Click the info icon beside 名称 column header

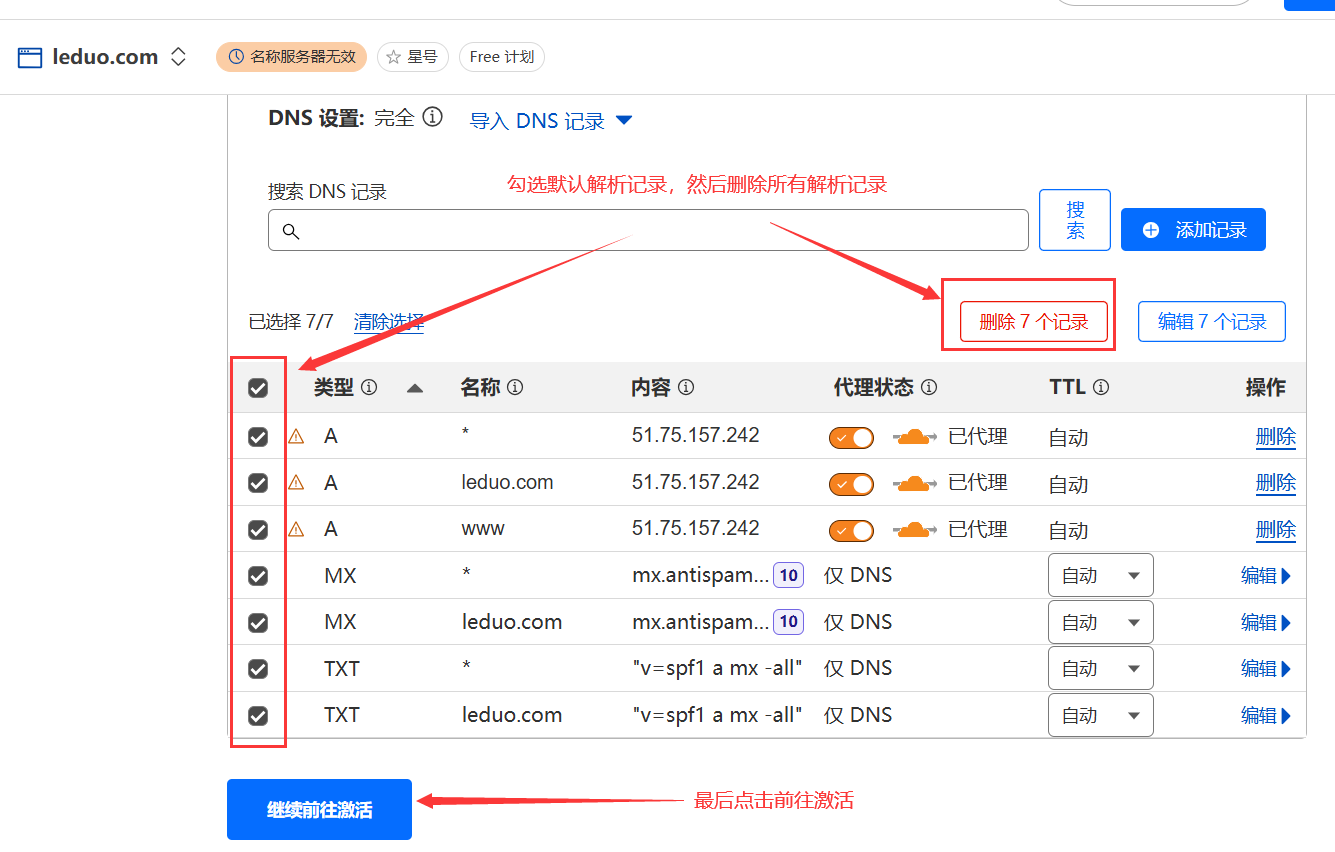(515, 387)
